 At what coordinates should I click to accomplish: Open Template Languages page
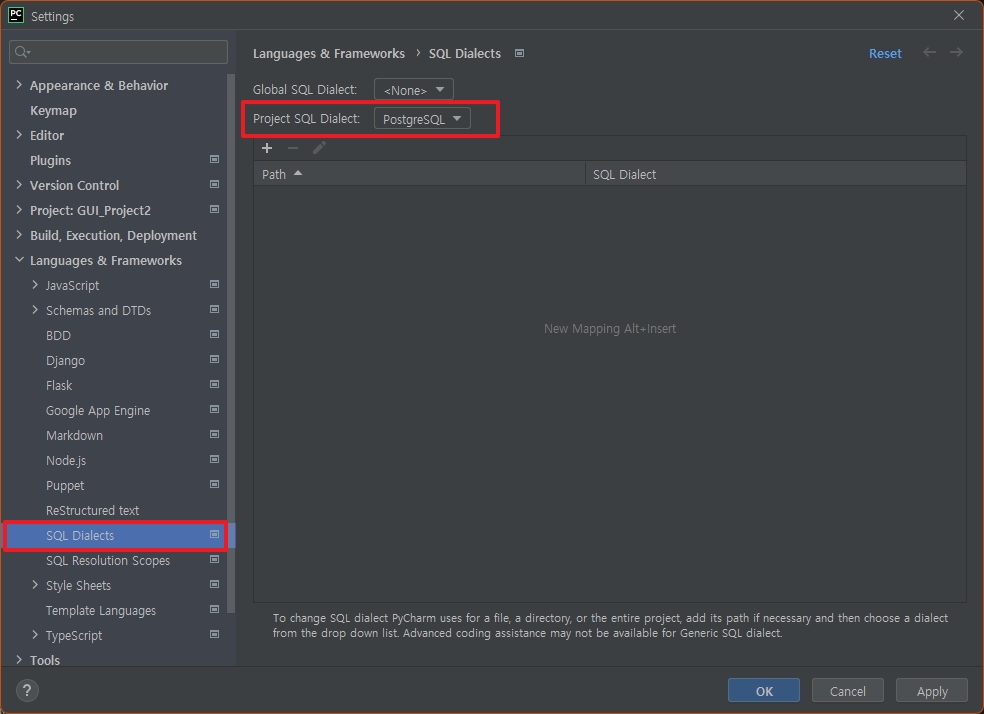point(100,610)
